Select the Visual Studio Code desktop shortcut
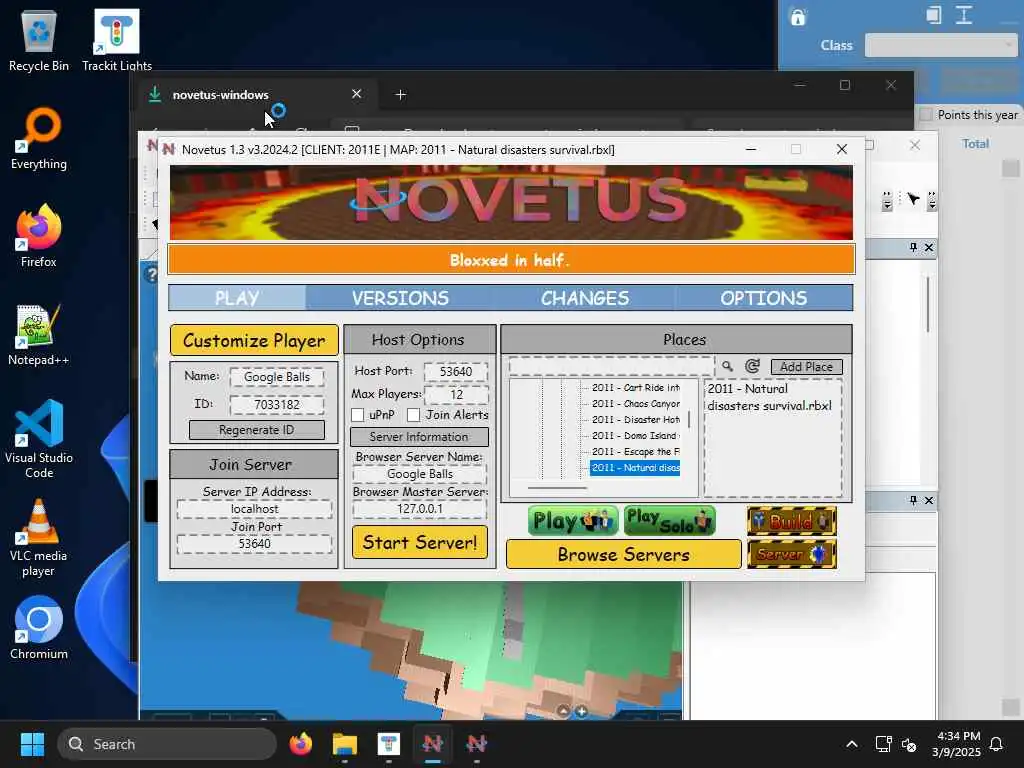The height and width of the screenshot is (768, 1024). [39, 439]
